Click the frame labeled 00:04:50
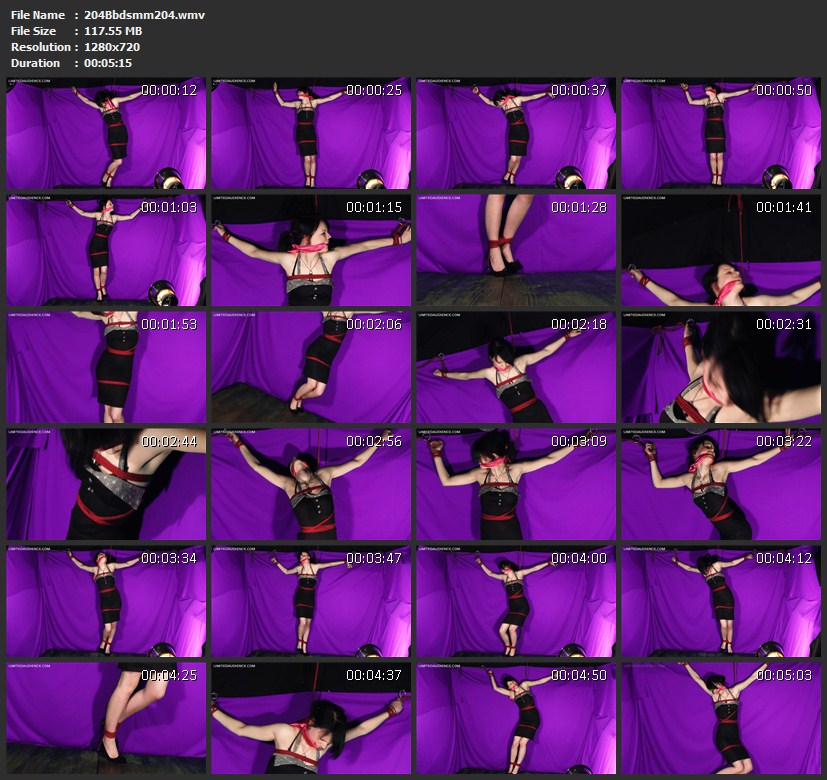827x780 pixels. [x=516, y=718]
